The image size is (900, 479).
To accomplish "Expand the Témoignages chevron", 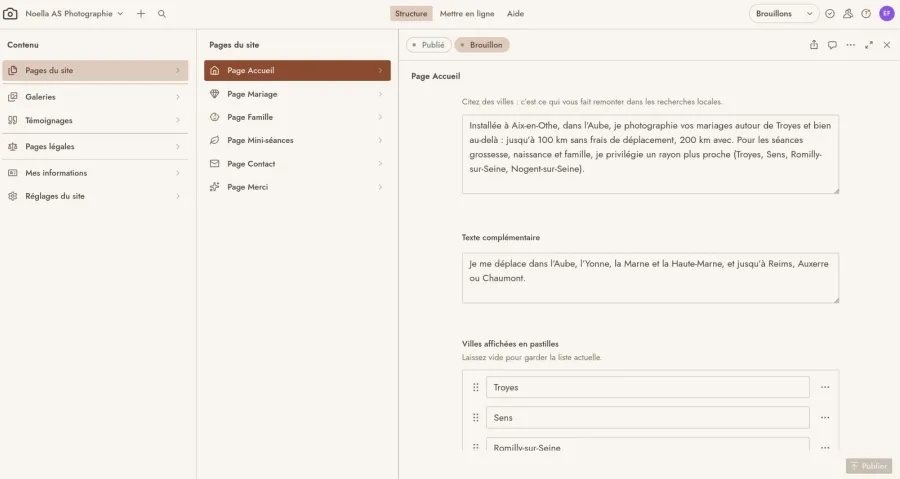I will (x=178, y=120).
